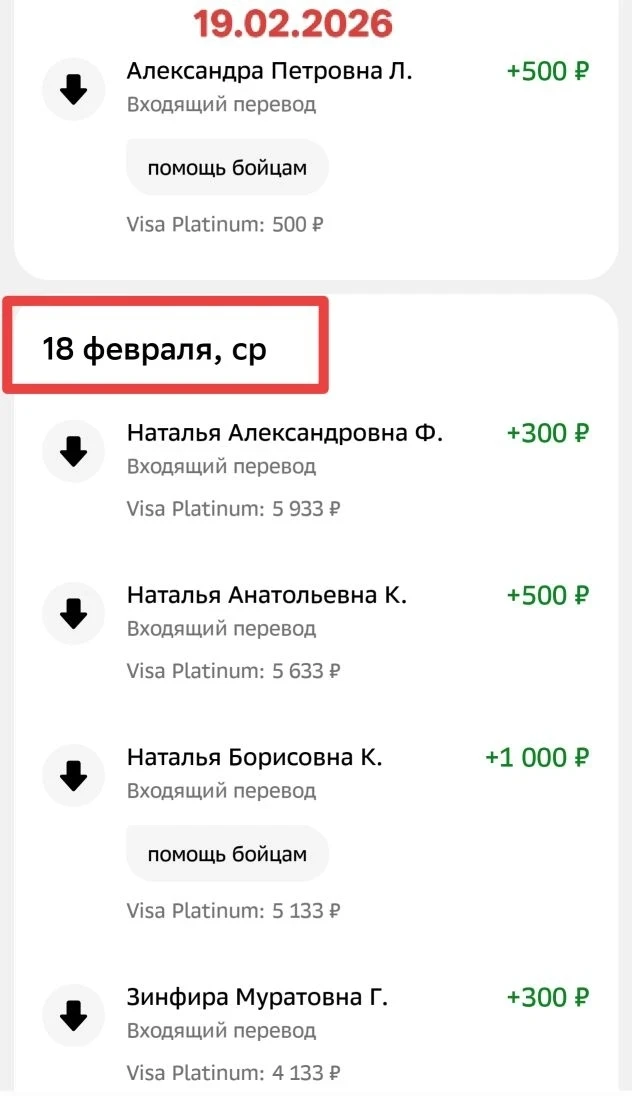Click the +500 ₽ amount from Александра Петровна
This screenshot has width=632, height=1096.
tap(547, 72)
